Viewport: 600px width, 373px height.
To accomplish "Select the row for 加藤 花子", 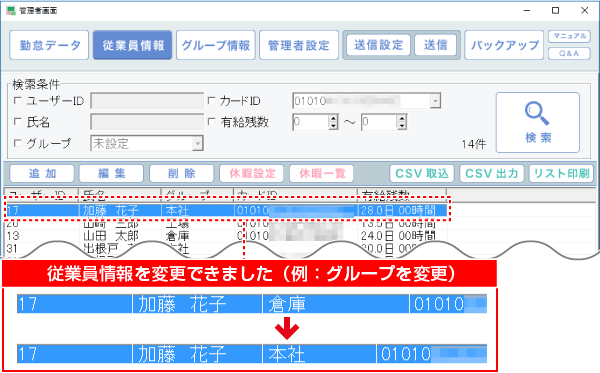I will point(226,210).
